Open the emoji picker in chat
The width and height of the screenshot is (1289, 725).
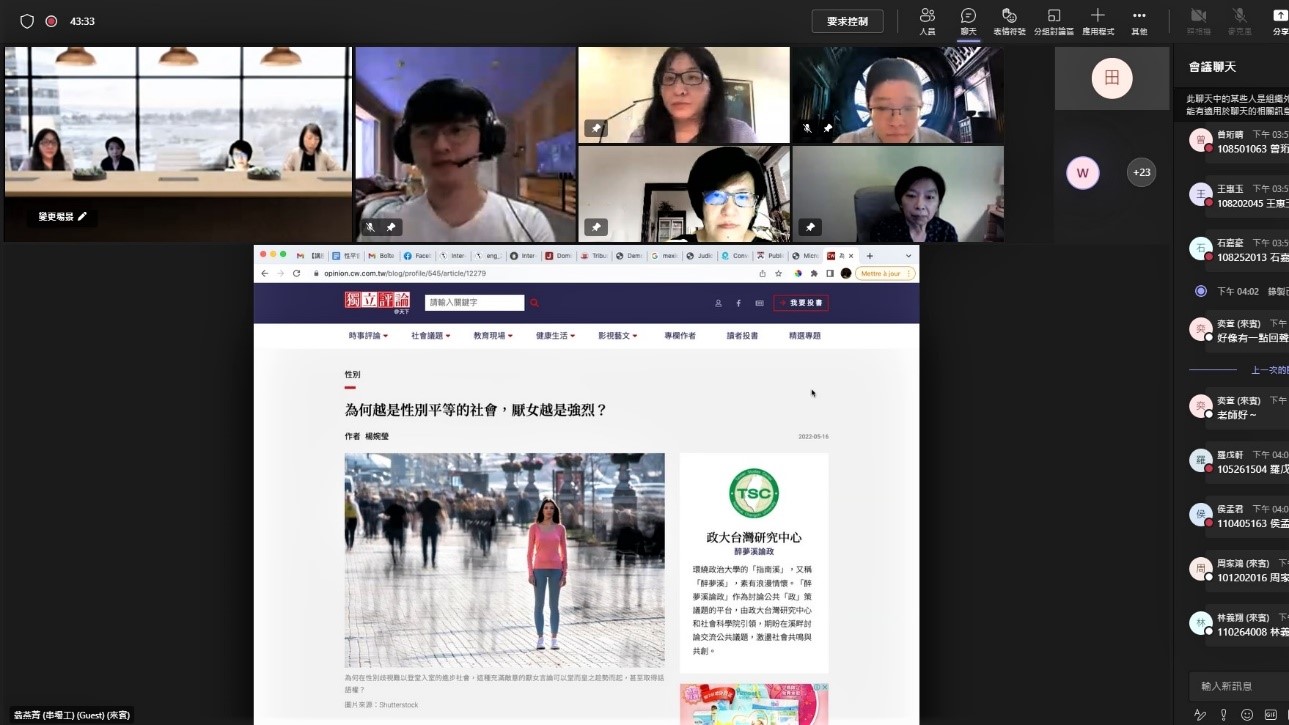[x=1247, y=714]
